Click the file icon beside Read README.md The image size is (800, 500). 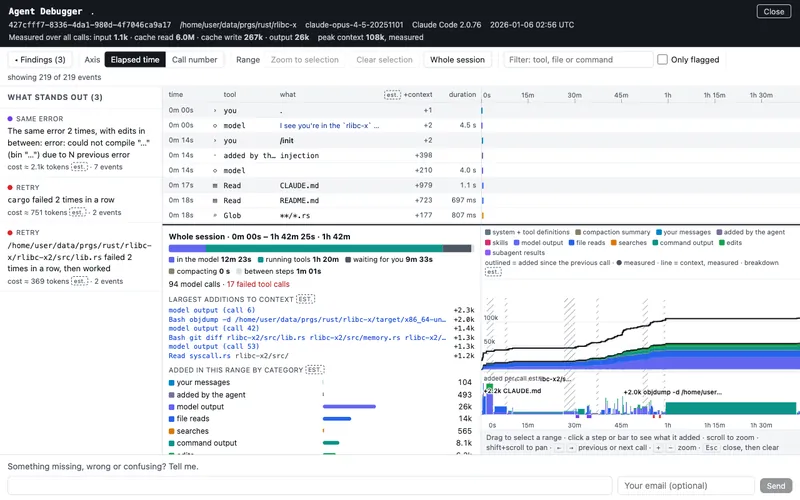pyautogui.click(x=215, y=201)
